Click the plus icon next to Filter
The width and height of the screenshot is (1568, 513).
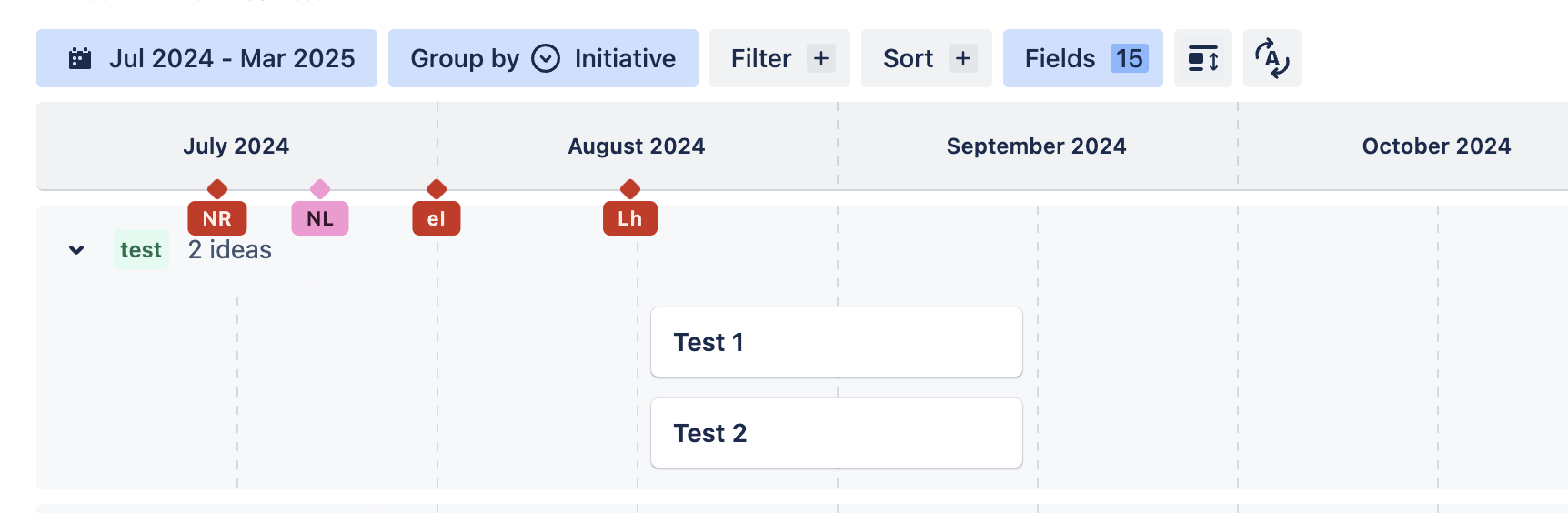820,58
